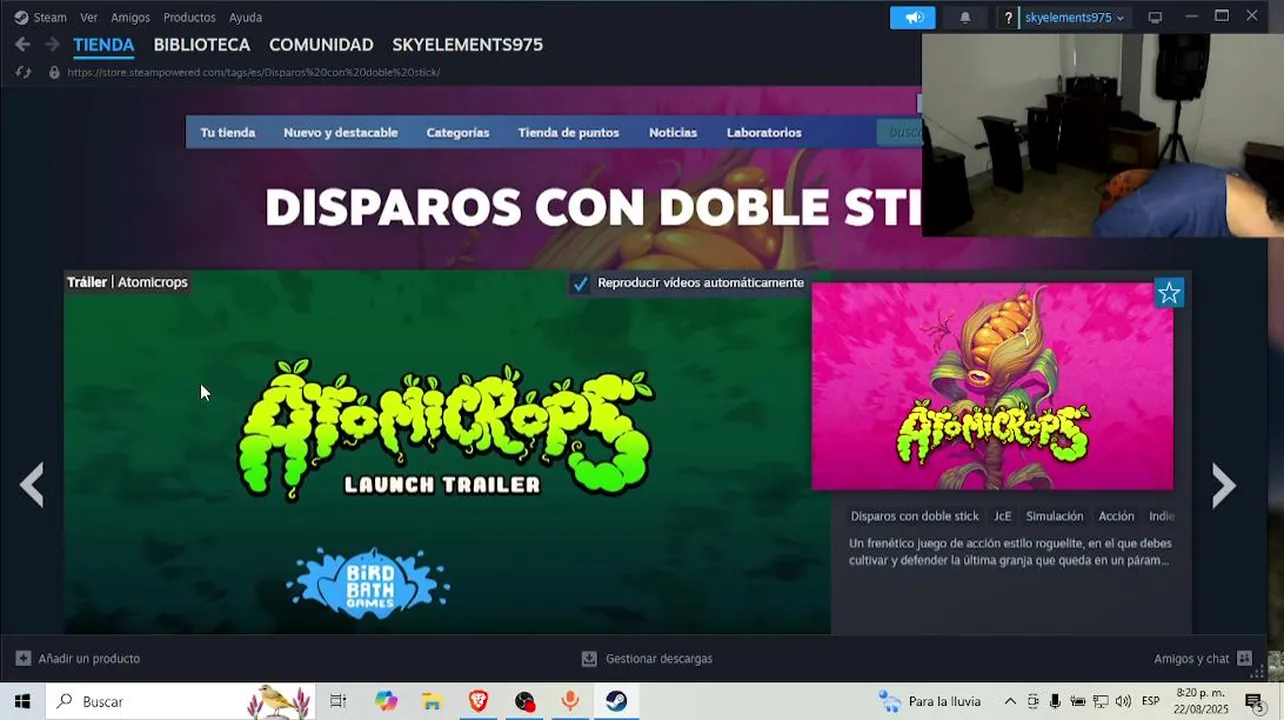This screenshot has height=720, width=1284.
Task: Open the Windows Start menu
Action: [x=22, y=701]
